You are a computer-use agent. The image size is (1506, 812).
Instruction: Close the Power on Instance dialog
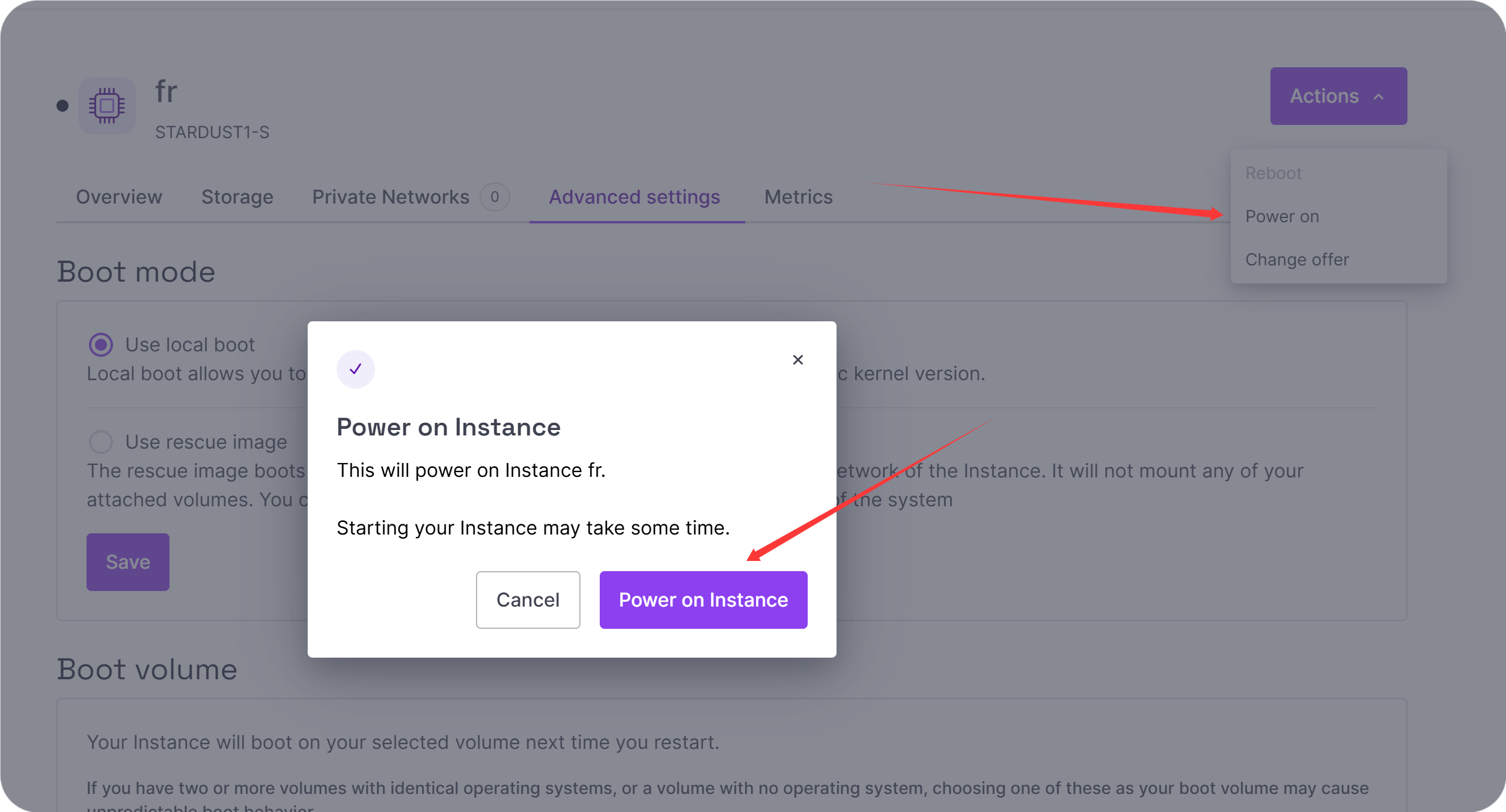pos(797,359)
